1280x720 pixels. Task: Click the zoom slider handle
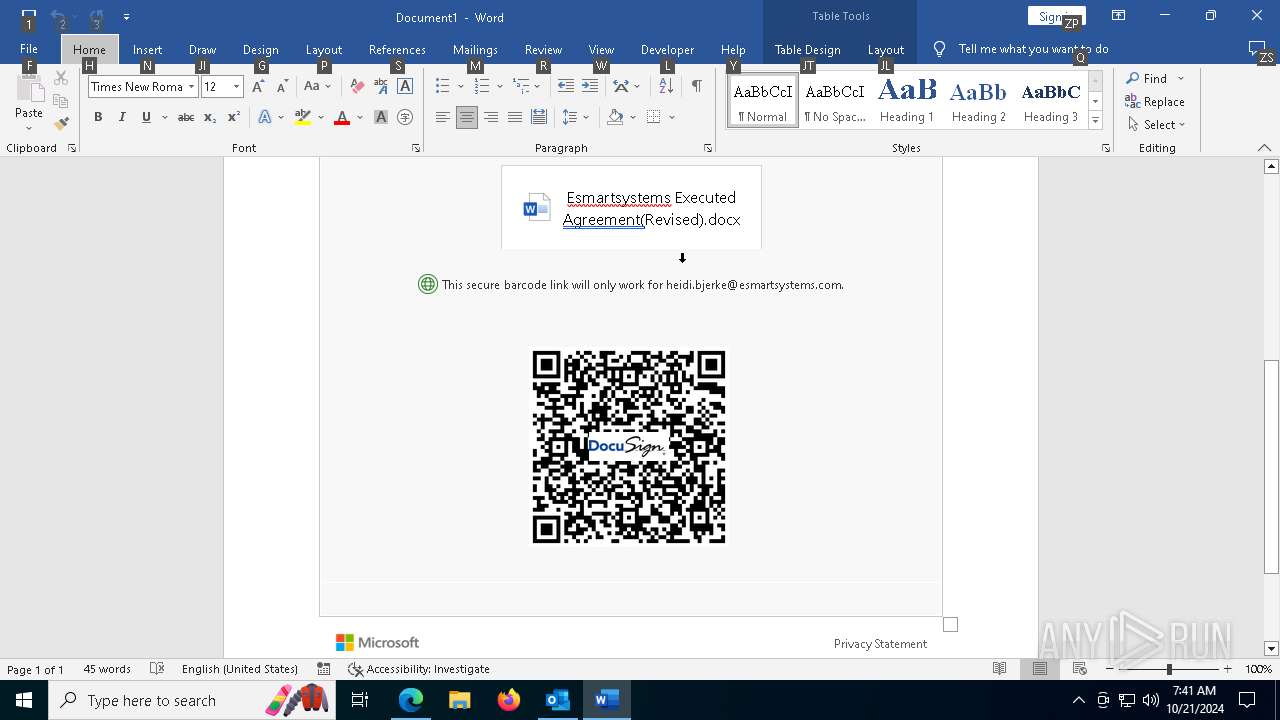point(1169,669)
